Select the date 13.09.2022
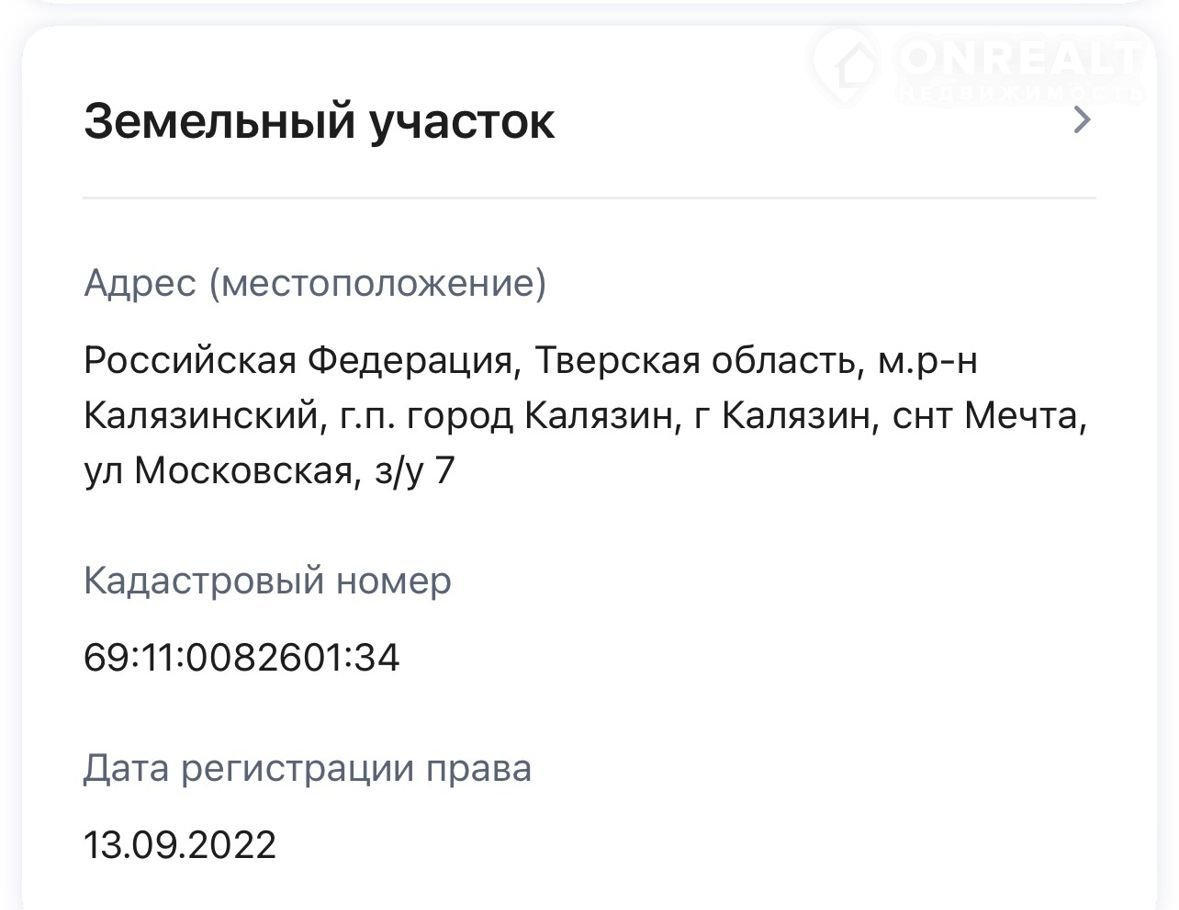 pos(179,846)
